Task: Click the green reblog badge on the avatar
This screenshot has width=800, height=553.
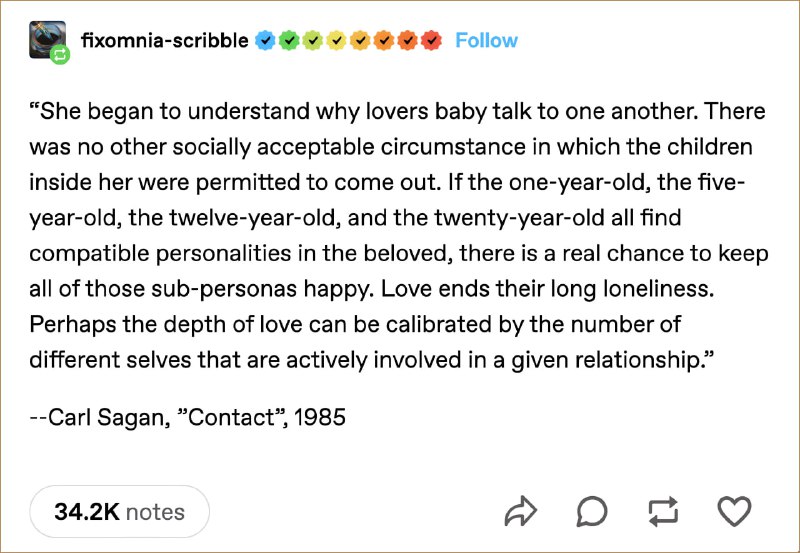Action: 60,55
